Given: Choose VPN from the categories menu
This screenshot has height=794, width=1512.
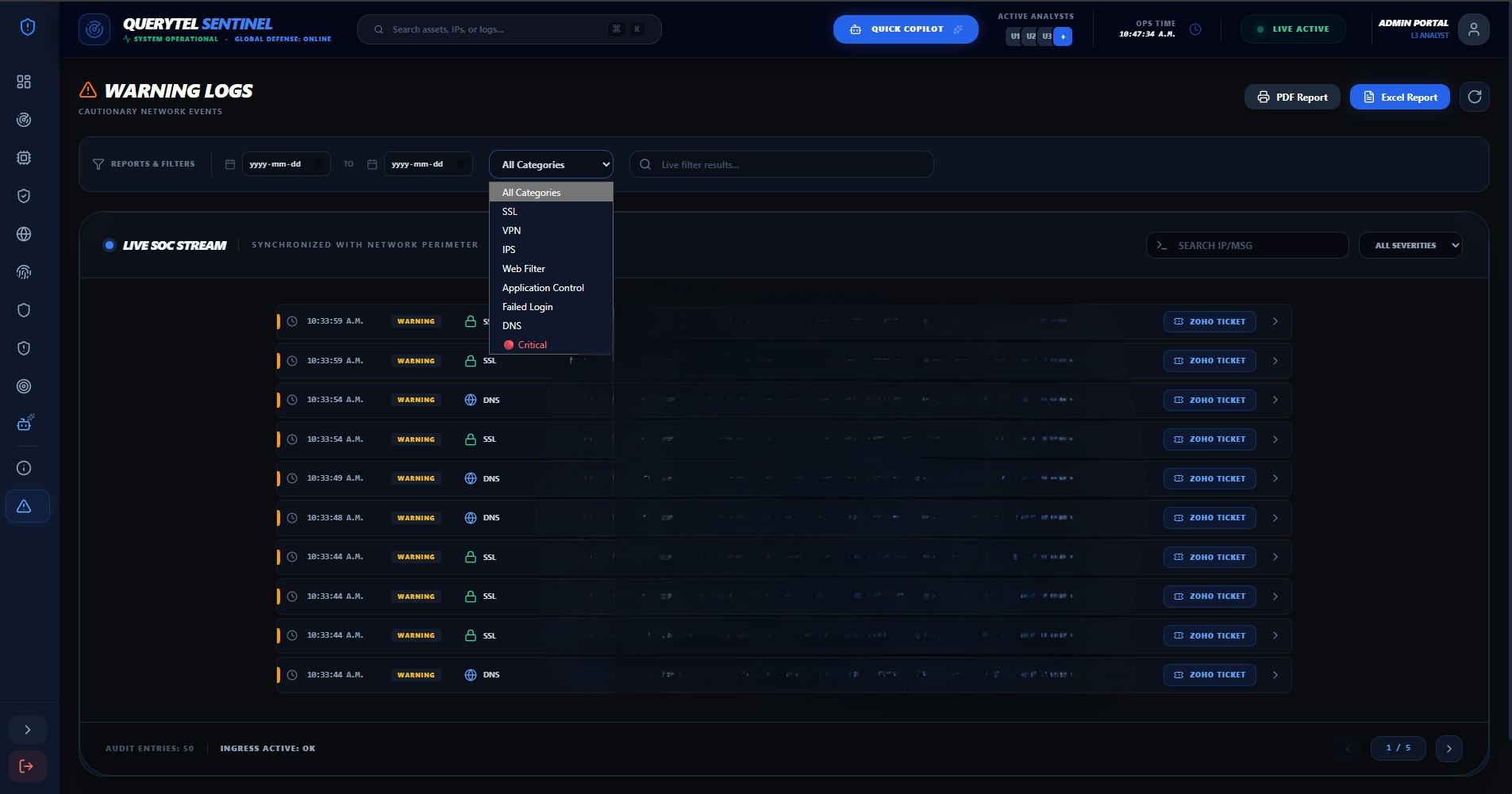Looking at the screenshot, I should point(512,230).
